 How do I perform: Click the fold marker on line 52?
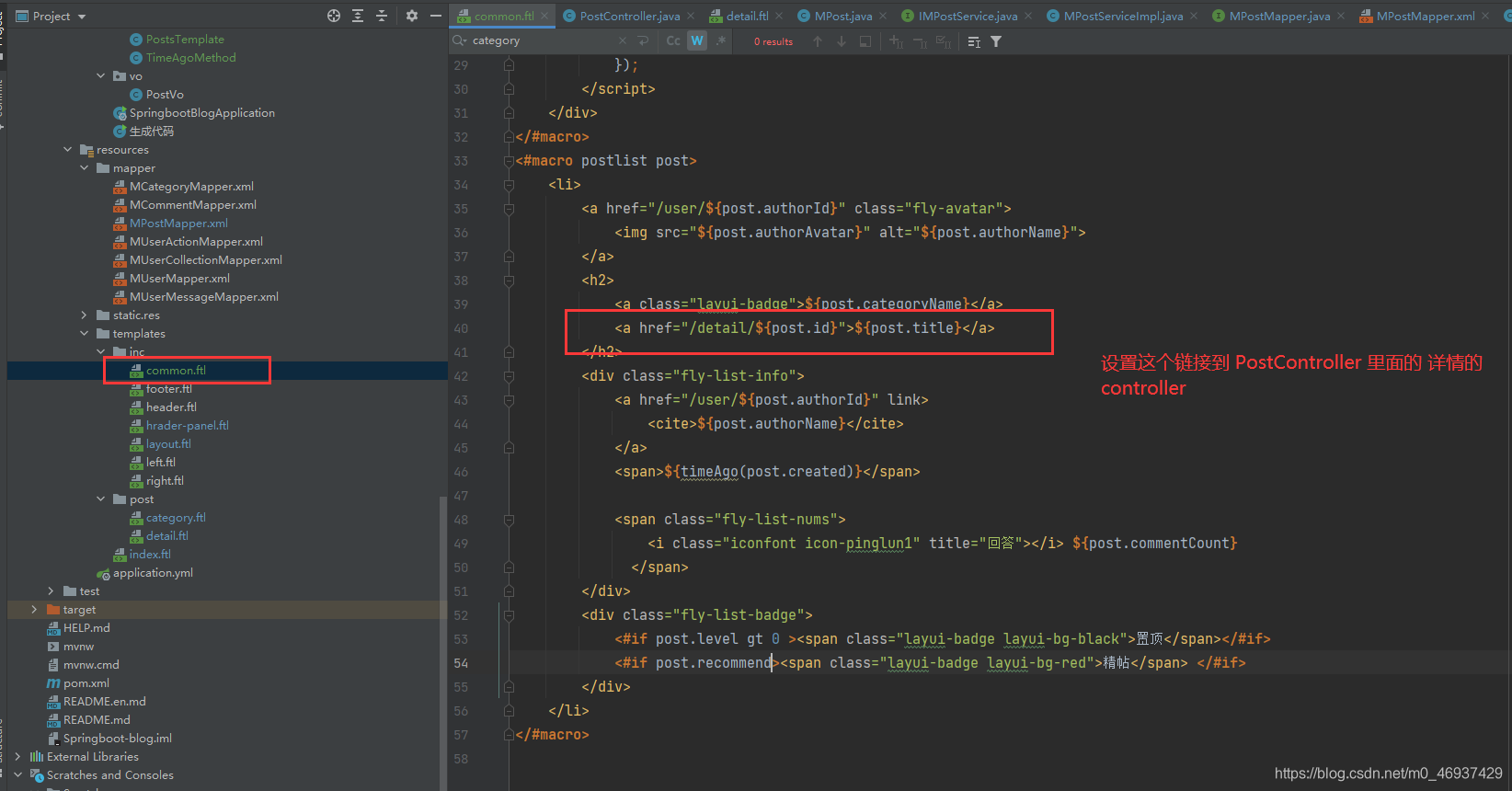click(509, 615)
